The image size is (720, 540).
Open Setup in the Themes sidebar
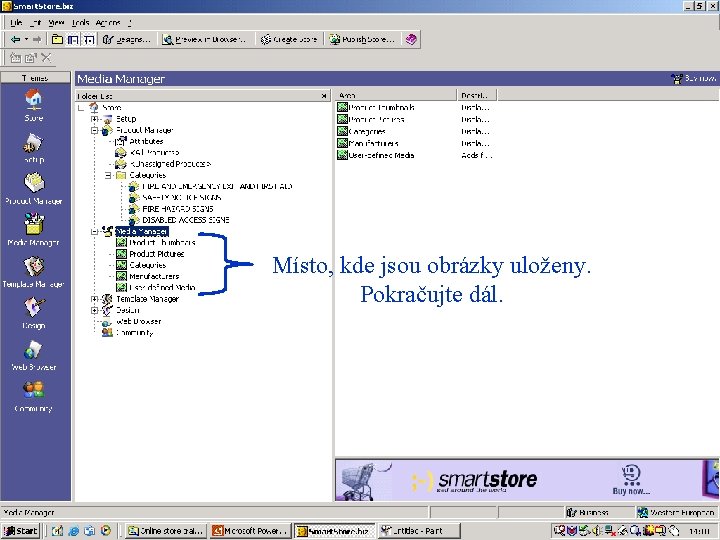(x=34, y=147)
